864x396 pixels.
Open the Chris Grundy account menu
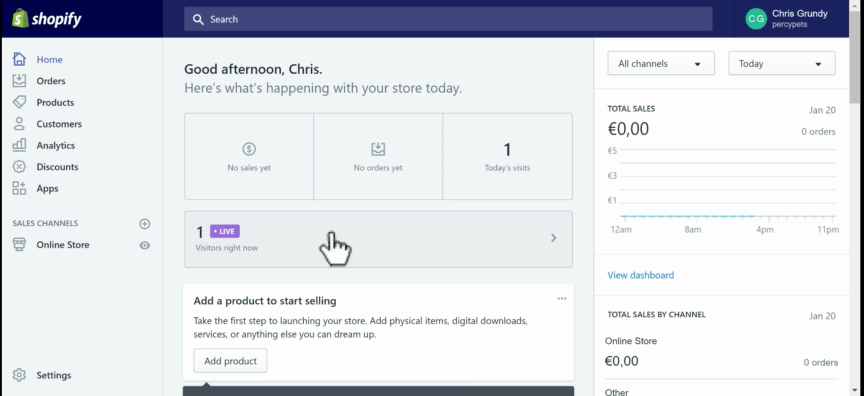coord(787,19)
